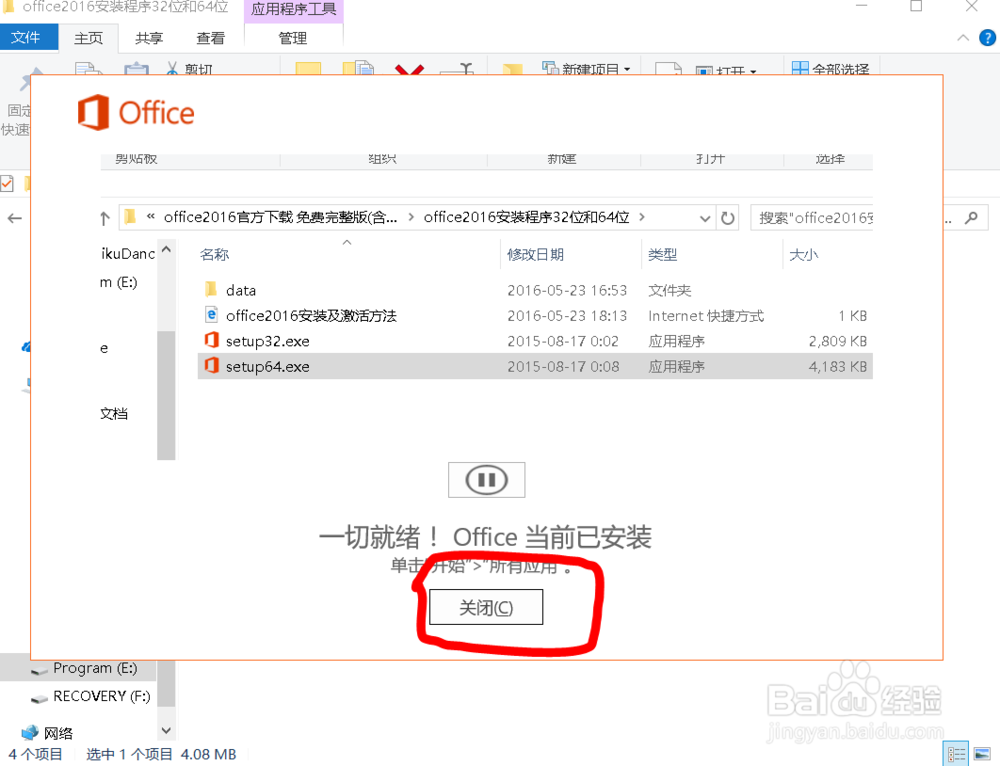Click the 选中 1 个项目 4.08 MB status text

coord(161,755)
